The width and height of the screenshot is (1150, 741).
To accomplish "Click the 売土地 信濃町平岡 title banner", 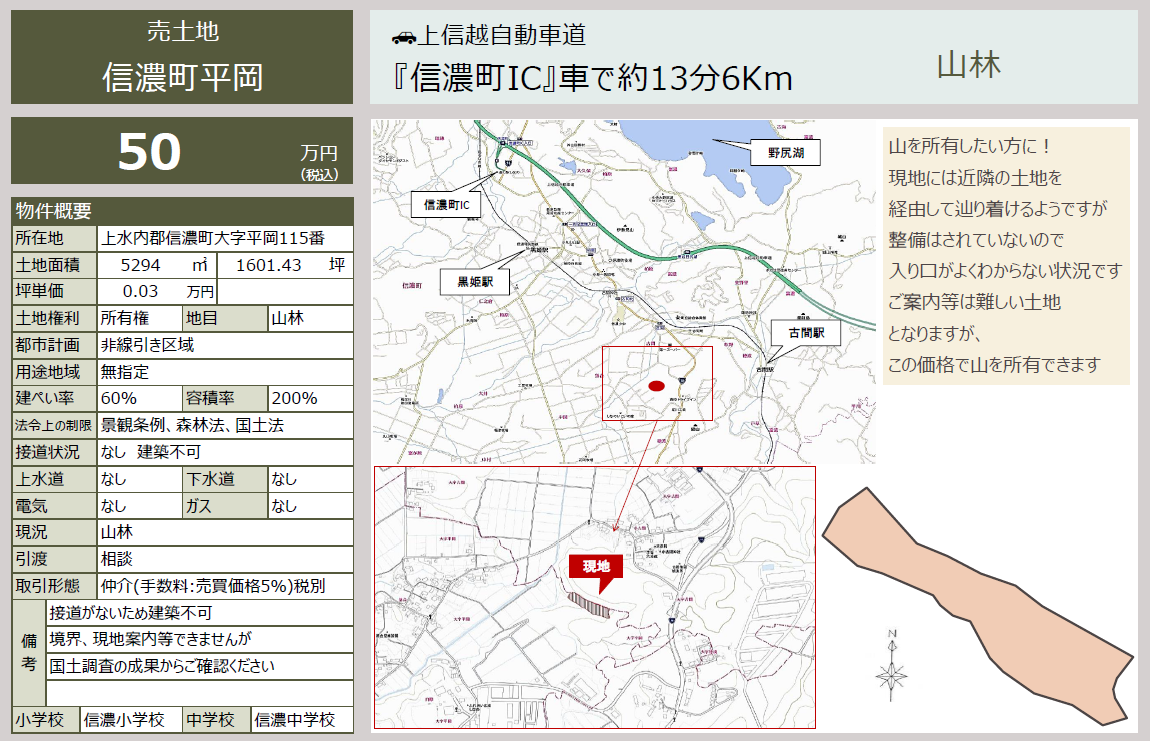I will pos(182,57).
